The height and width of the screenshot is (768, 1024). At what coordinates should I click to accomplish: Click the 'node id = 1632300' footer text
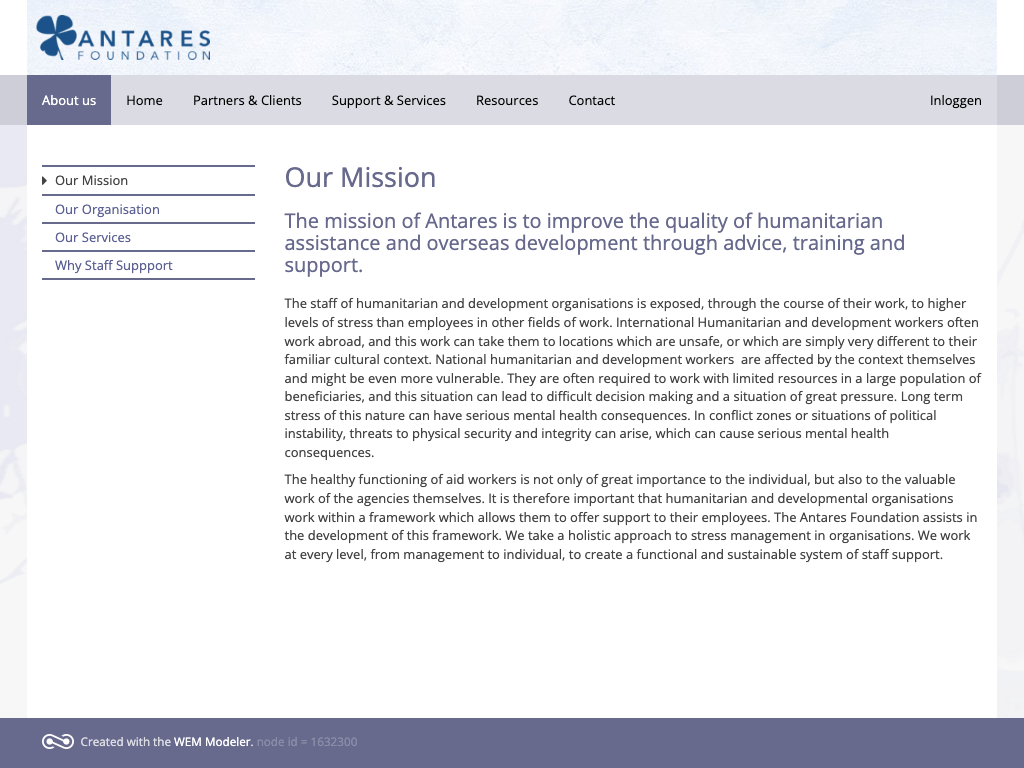(307, 741)
